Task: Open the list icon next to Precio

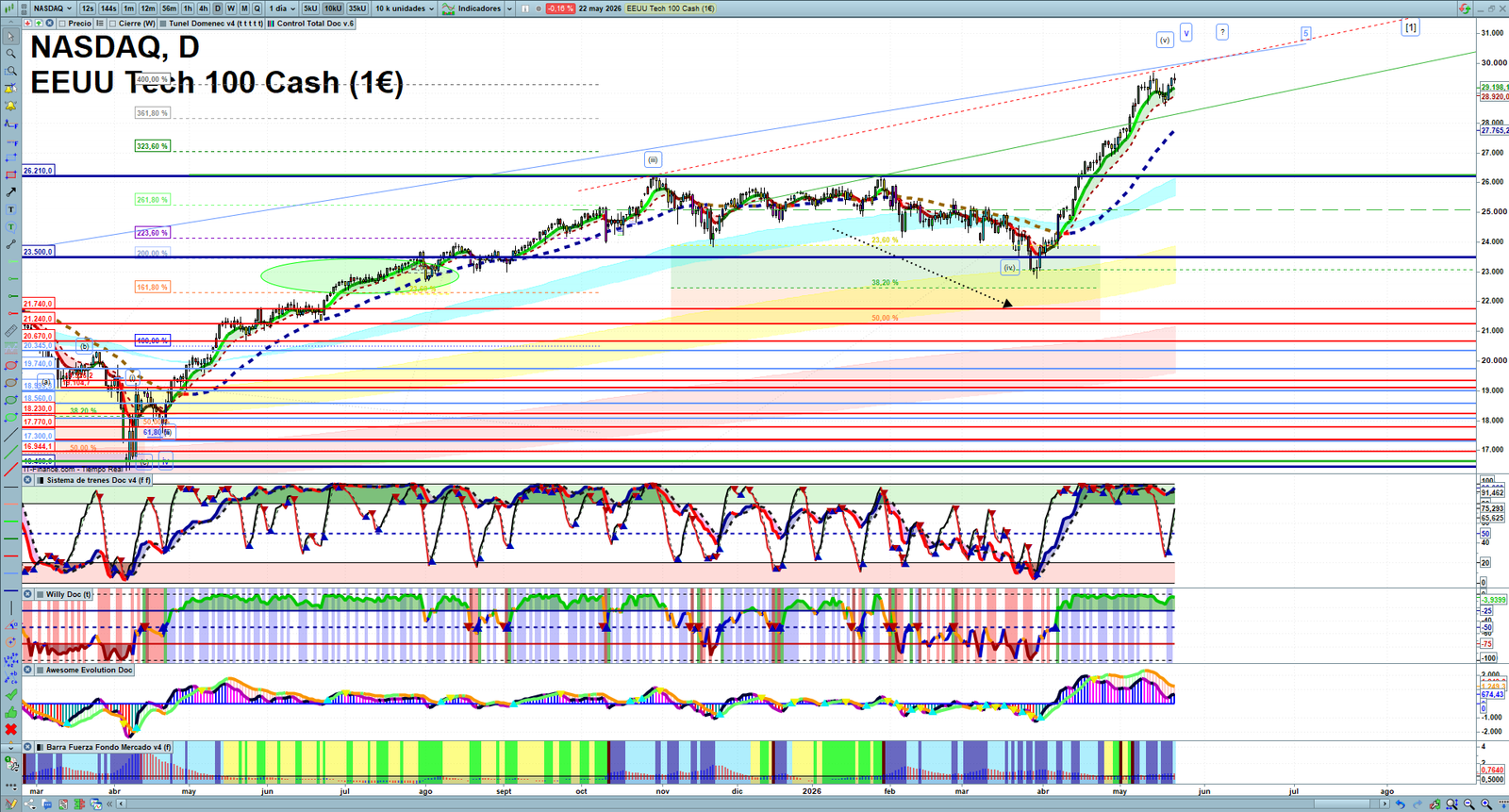Action: [99, 23]
